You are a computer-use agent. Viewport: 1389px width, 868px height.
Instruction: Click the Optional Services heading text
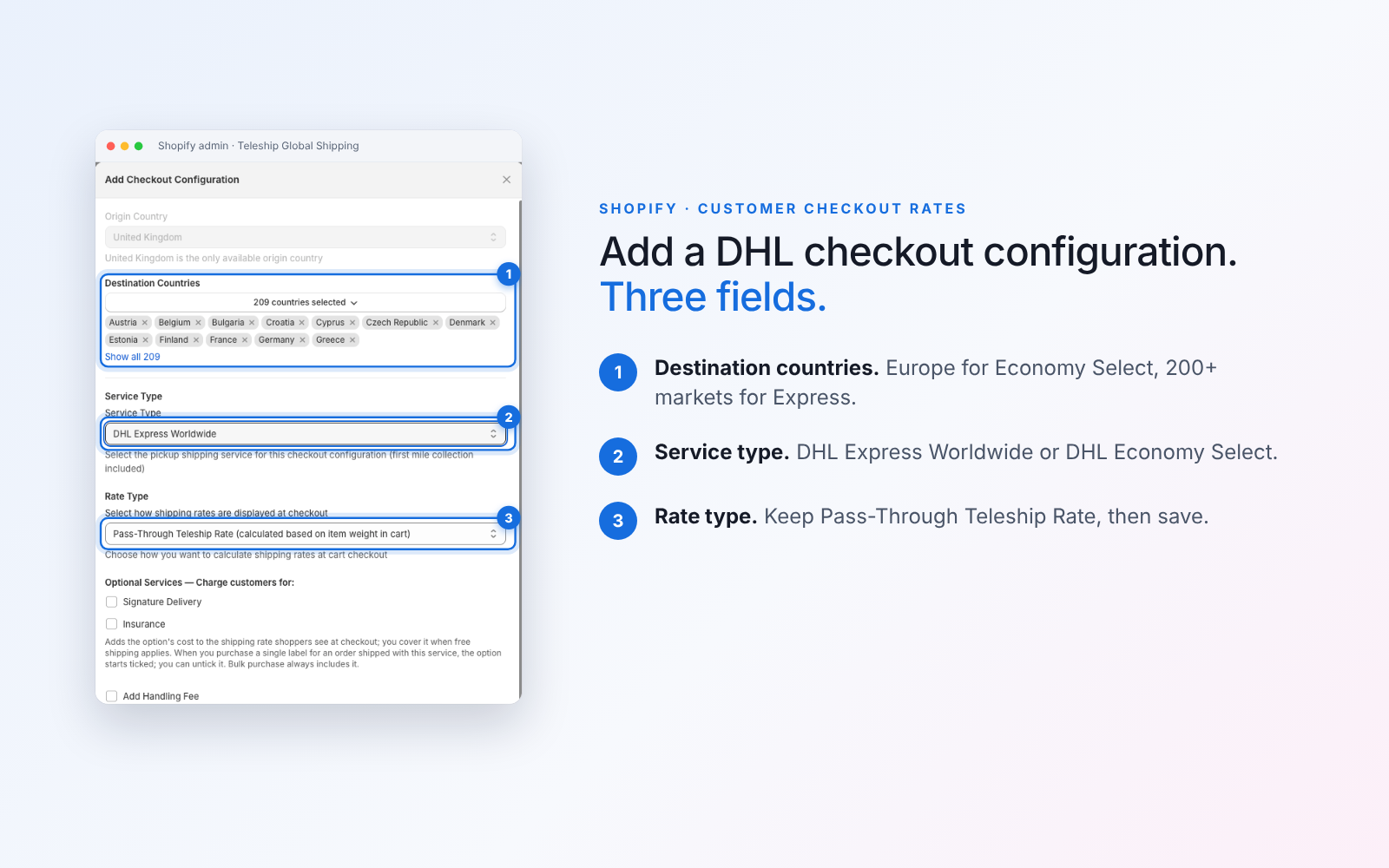pyautogui.click(x=200, y=582)
